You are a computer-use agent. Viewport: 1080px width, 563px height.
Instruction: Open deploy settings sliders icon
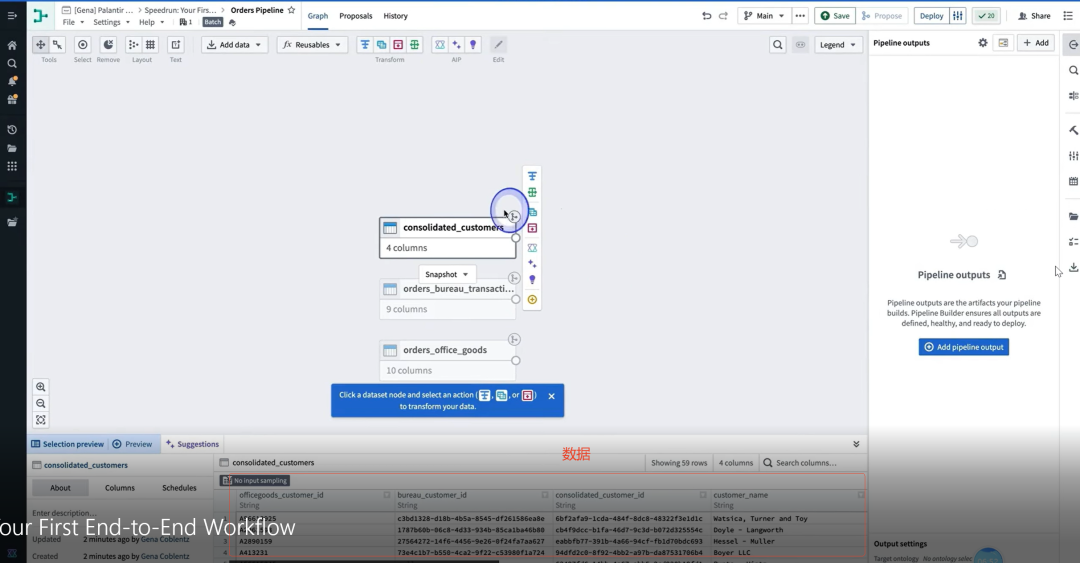coord(957,16)
